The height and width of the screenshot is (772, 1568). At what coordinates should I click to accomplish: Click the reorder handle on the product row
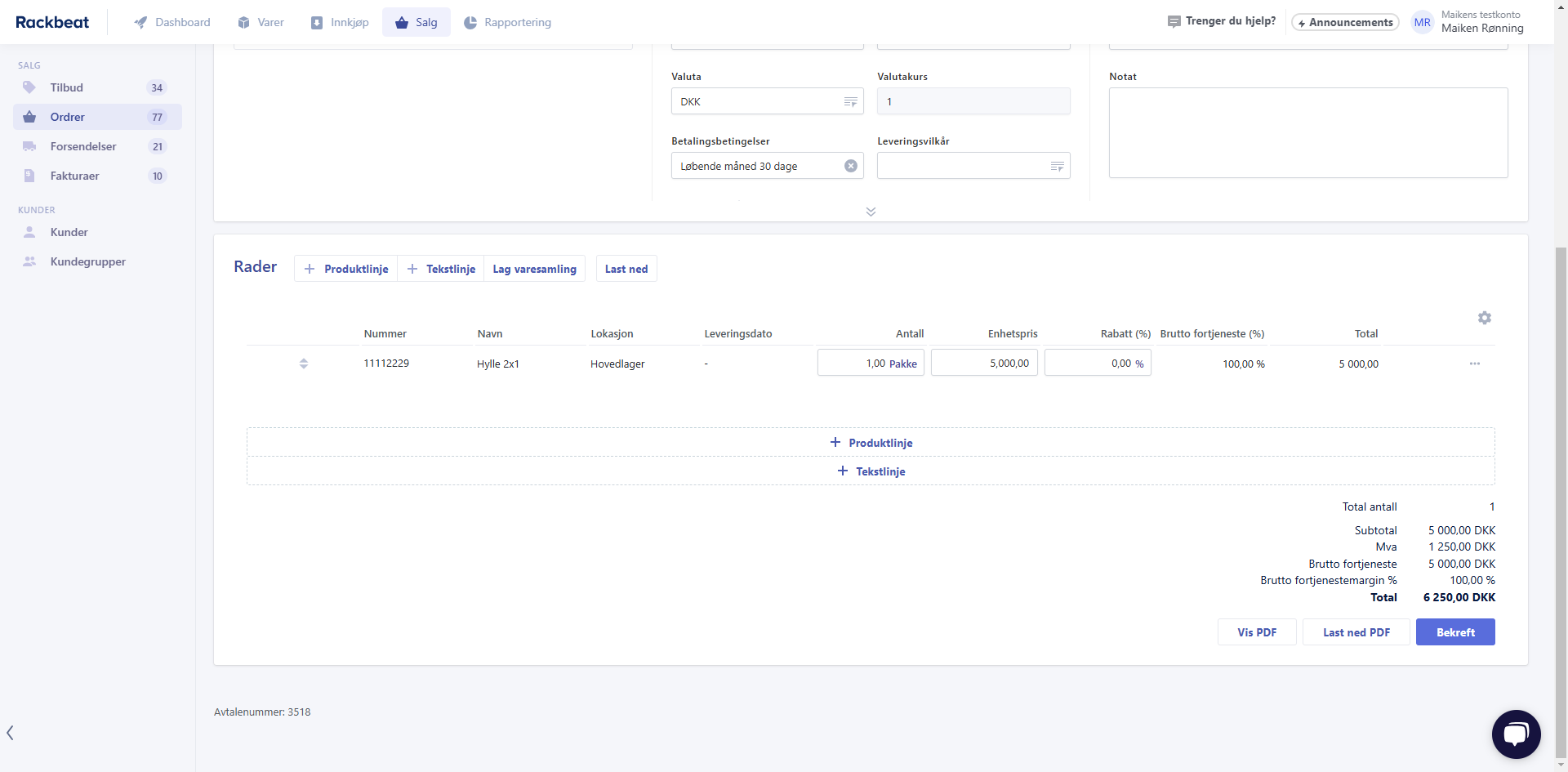pyautogui.click(x=304, y=364)
